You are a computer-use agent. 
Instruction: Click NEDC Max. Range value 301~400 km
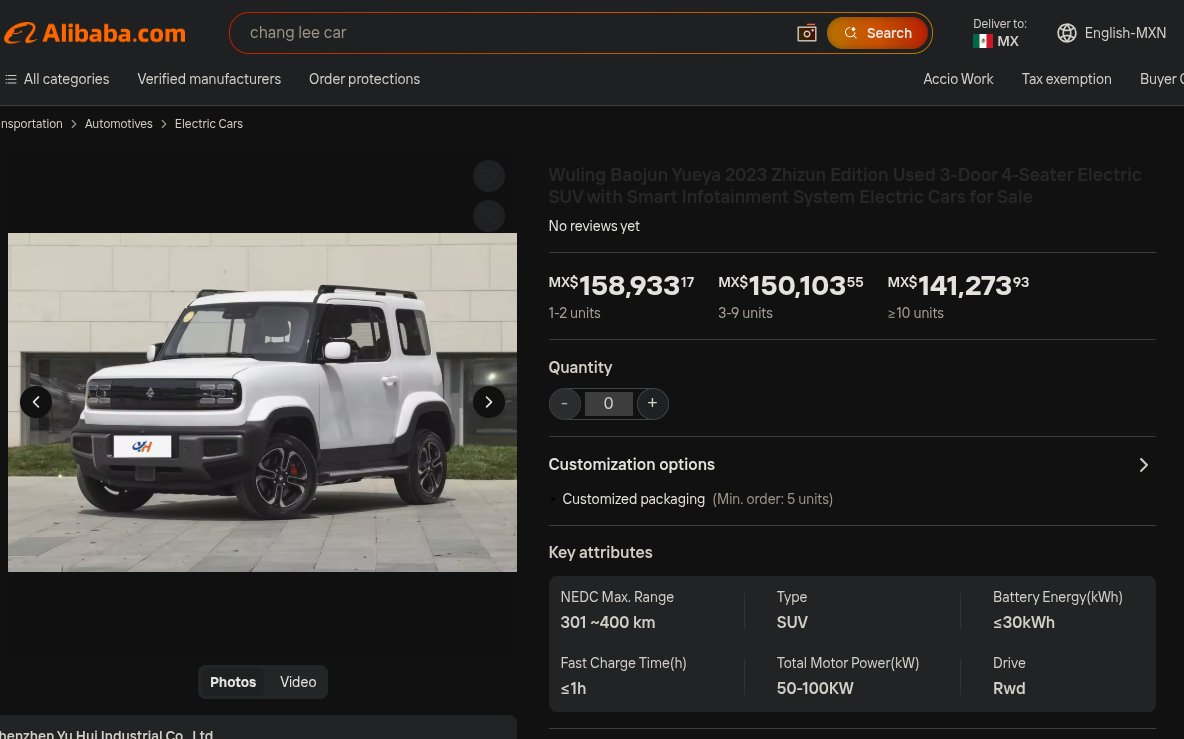click(x=608, y=623)
